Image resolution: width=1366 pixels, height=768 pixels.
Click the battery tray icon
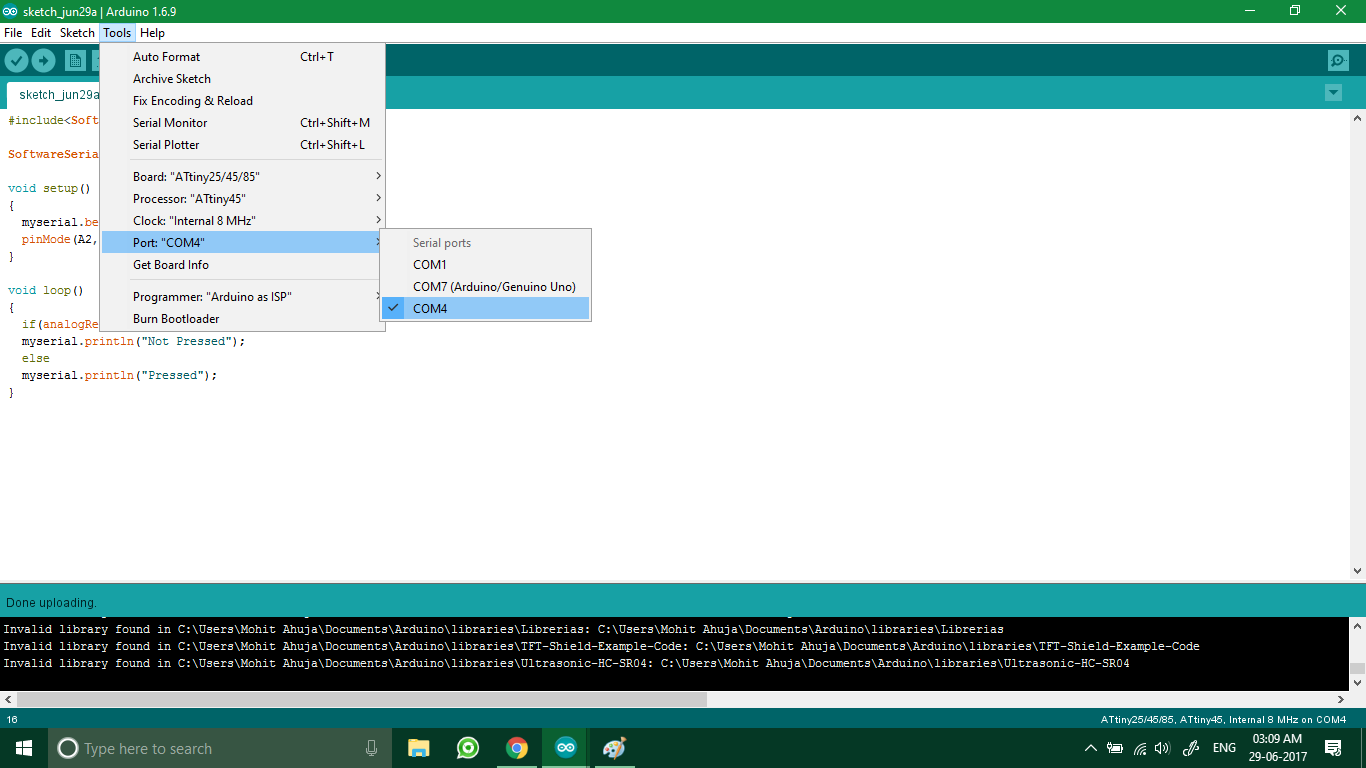(x=1115, y=748)
